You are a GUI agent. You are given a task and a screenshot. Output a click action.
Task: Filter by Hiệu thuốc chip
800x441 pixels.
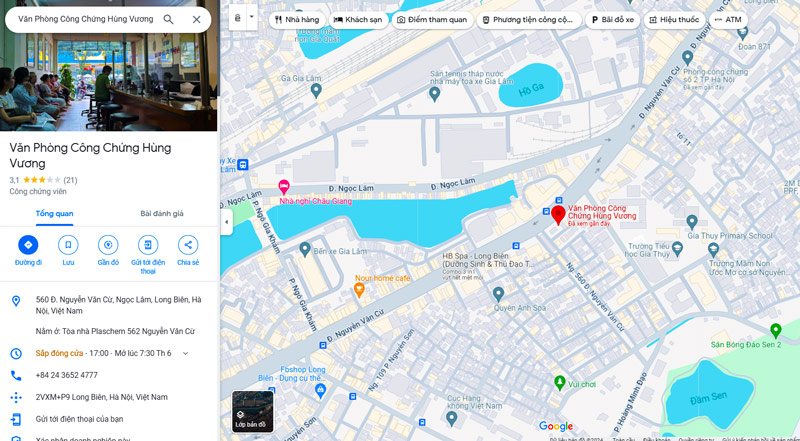pos(674,20)
